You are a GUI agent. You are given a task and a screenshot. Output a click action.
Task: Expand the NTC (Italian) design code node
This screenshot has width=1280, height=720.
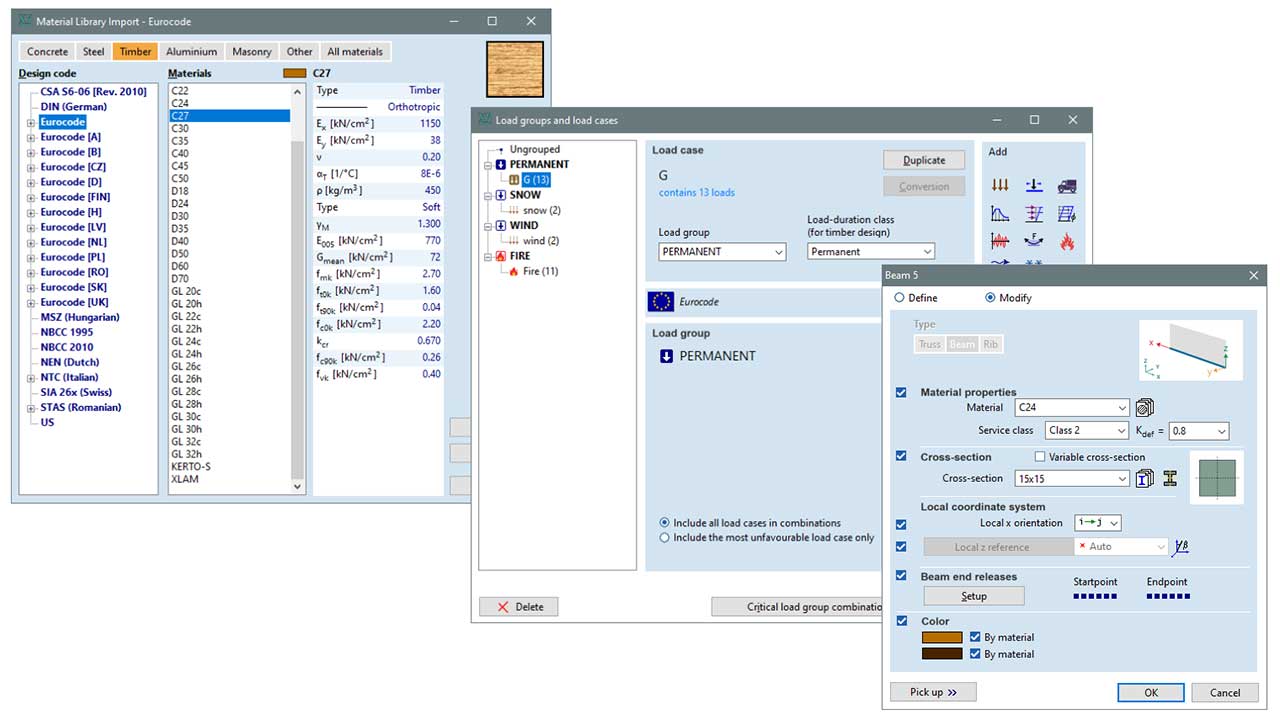32,378
